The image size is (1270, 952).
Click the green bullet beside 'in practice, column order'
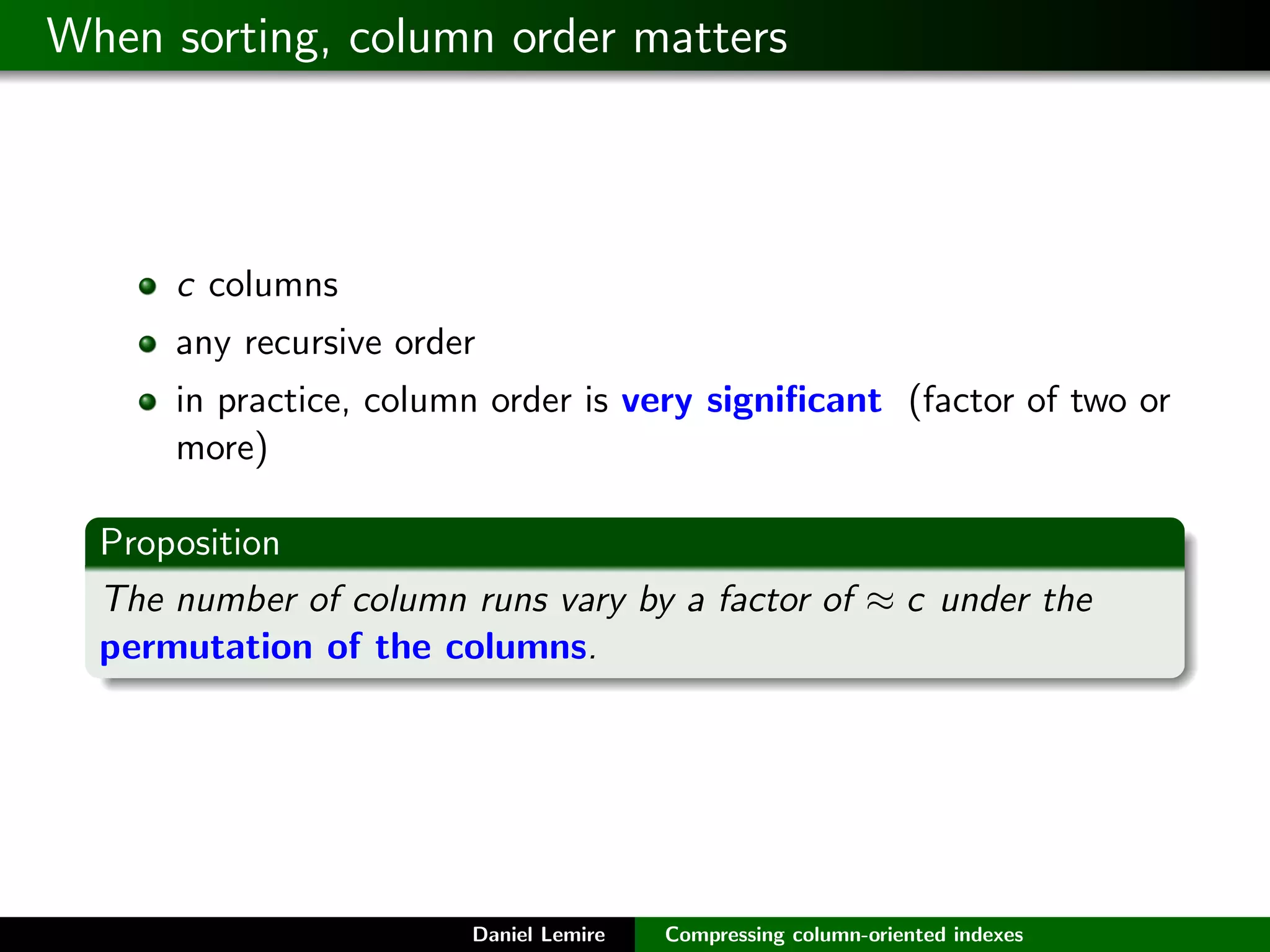click(x=148, y=402)
